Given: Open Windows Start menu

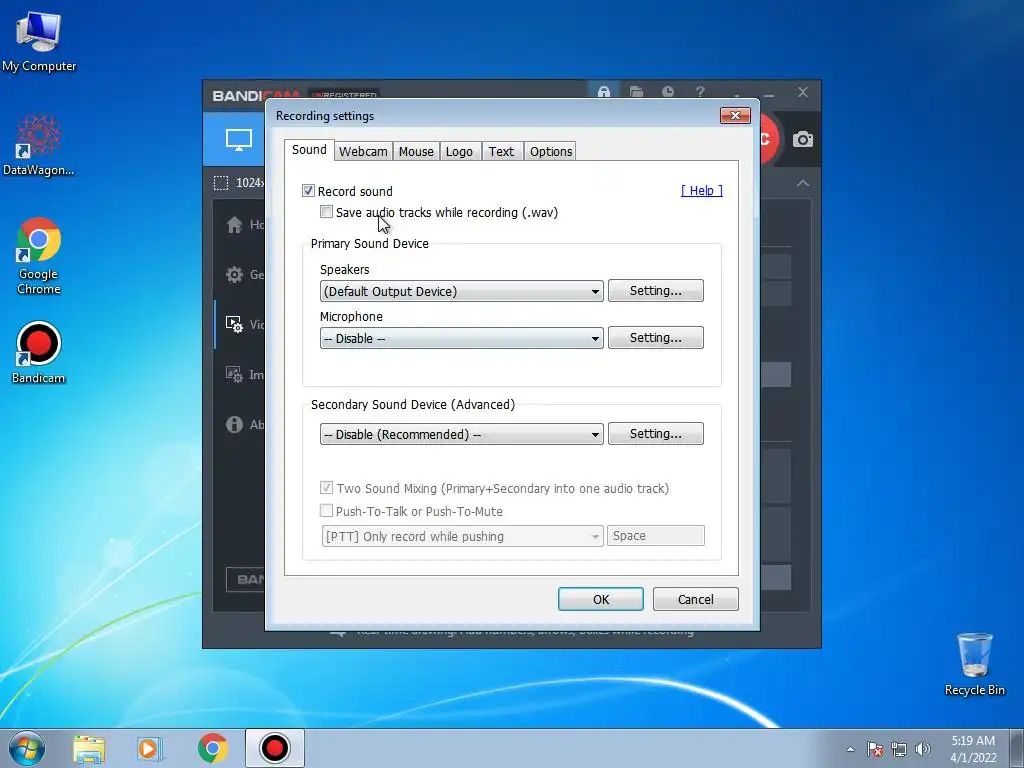Looking at the screenshot, I should (27, 748).
